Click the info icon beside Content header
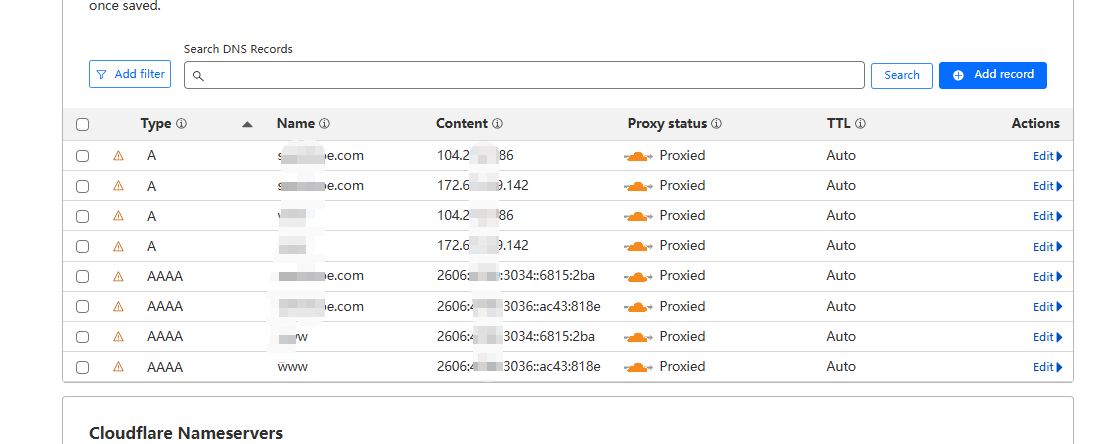1110x444 pixels. [497, 124]
